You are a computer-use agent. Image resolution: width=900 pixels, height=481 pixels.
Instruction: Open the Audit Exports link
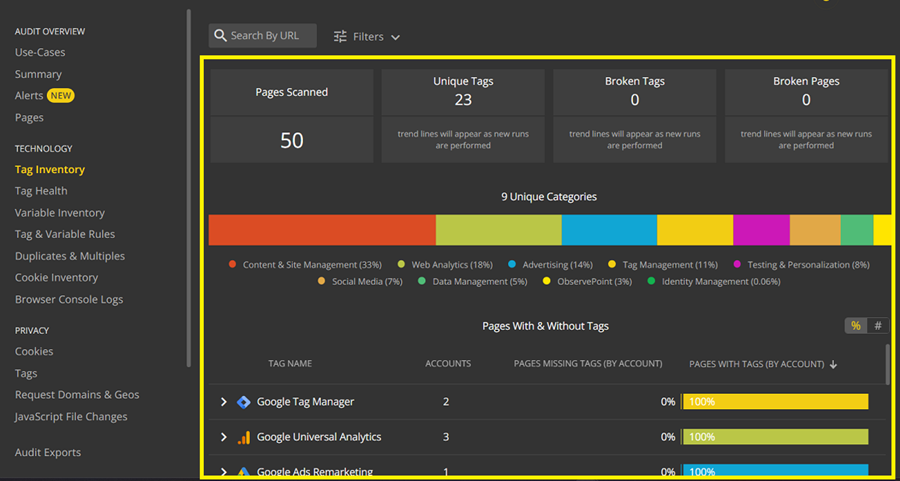click(48, 453)
